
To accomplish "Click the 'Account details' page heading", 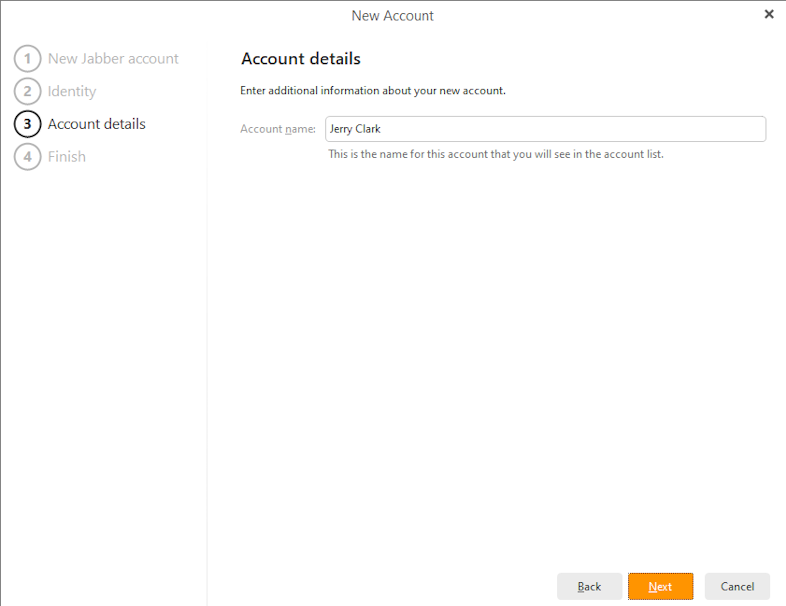I will point(301,59).
